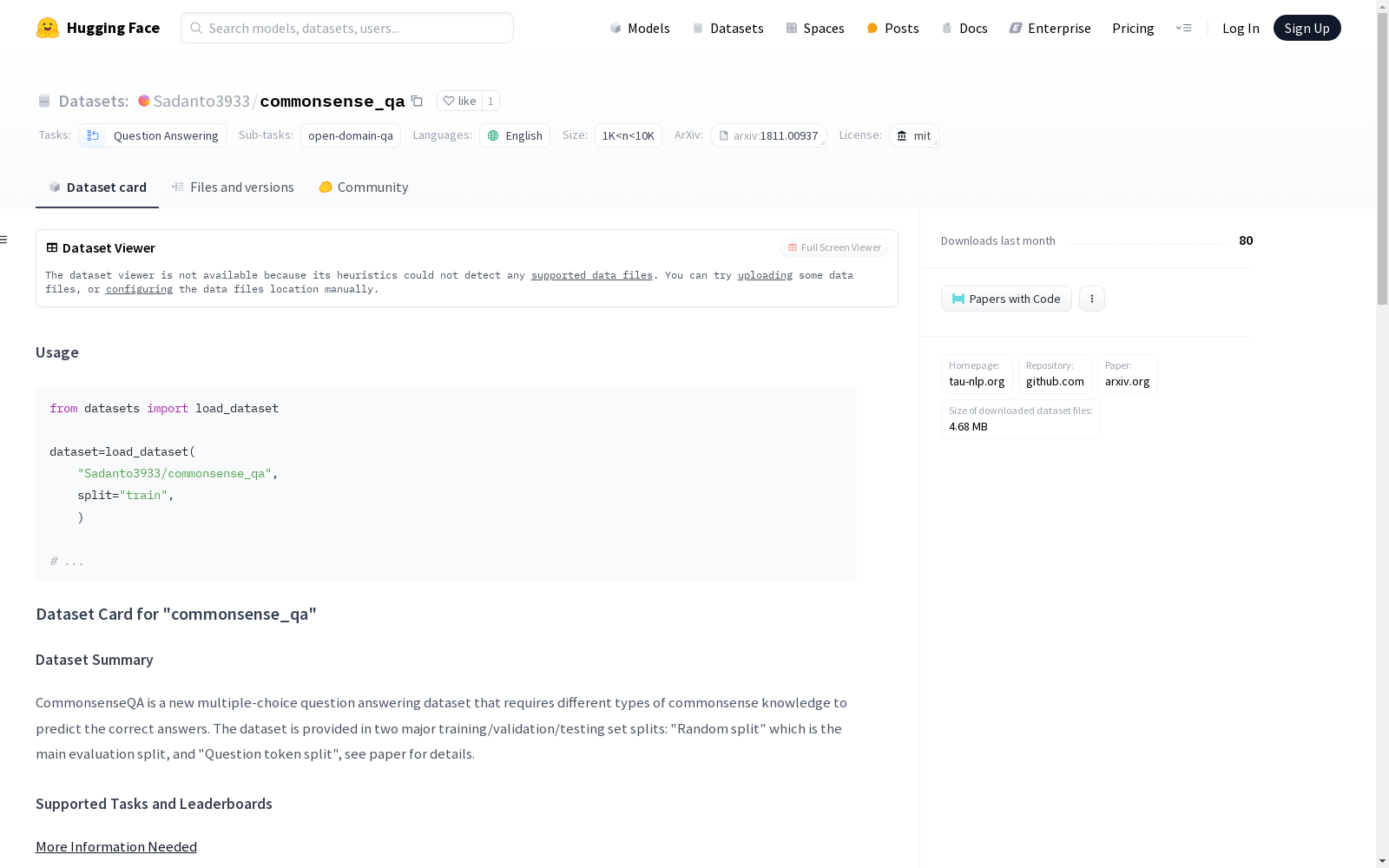Select Question Answering task tag
Screen dimensions: 1389x868
click(x=152, y=135)
